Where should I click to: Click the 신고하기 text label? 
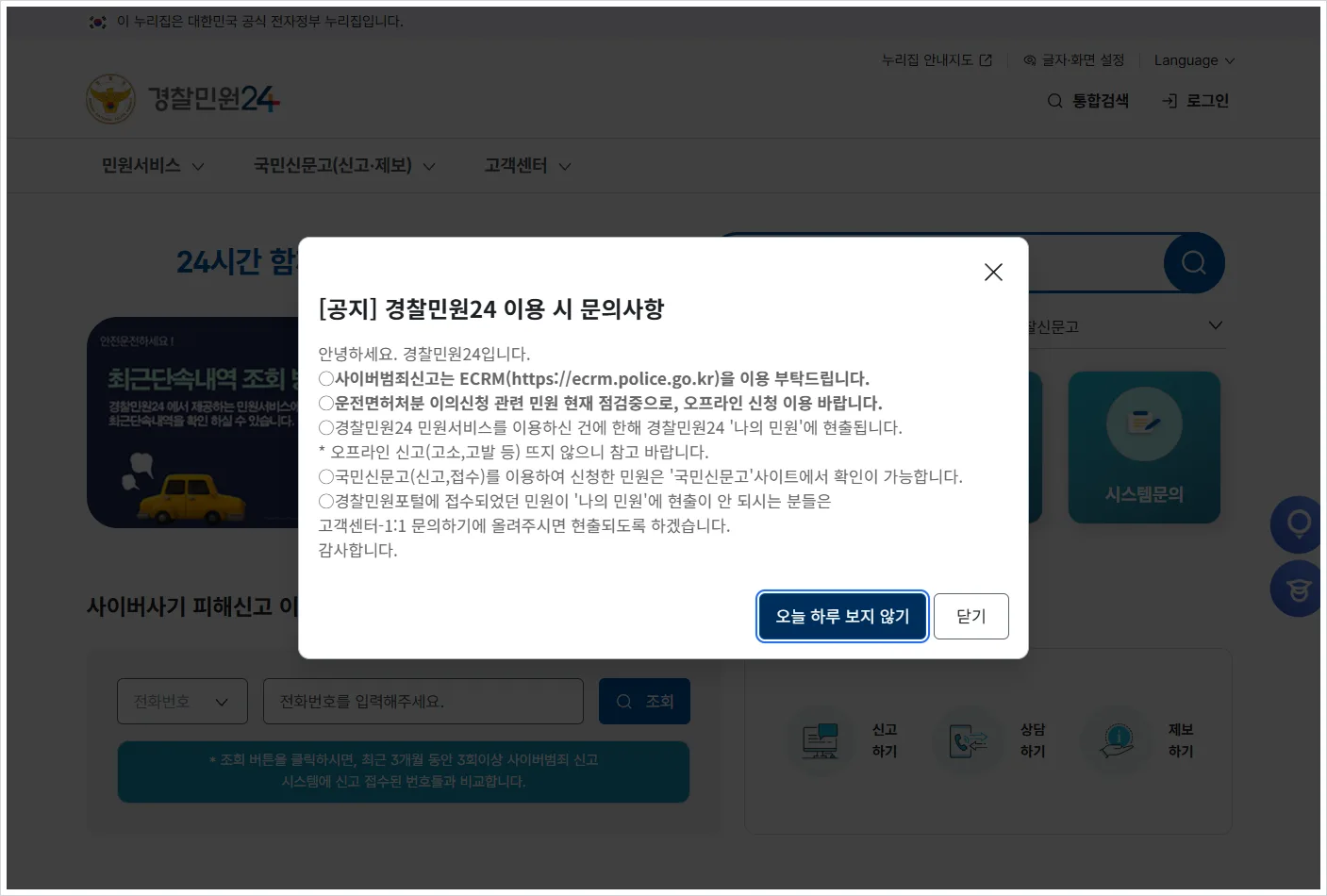[x=885, y=740]
